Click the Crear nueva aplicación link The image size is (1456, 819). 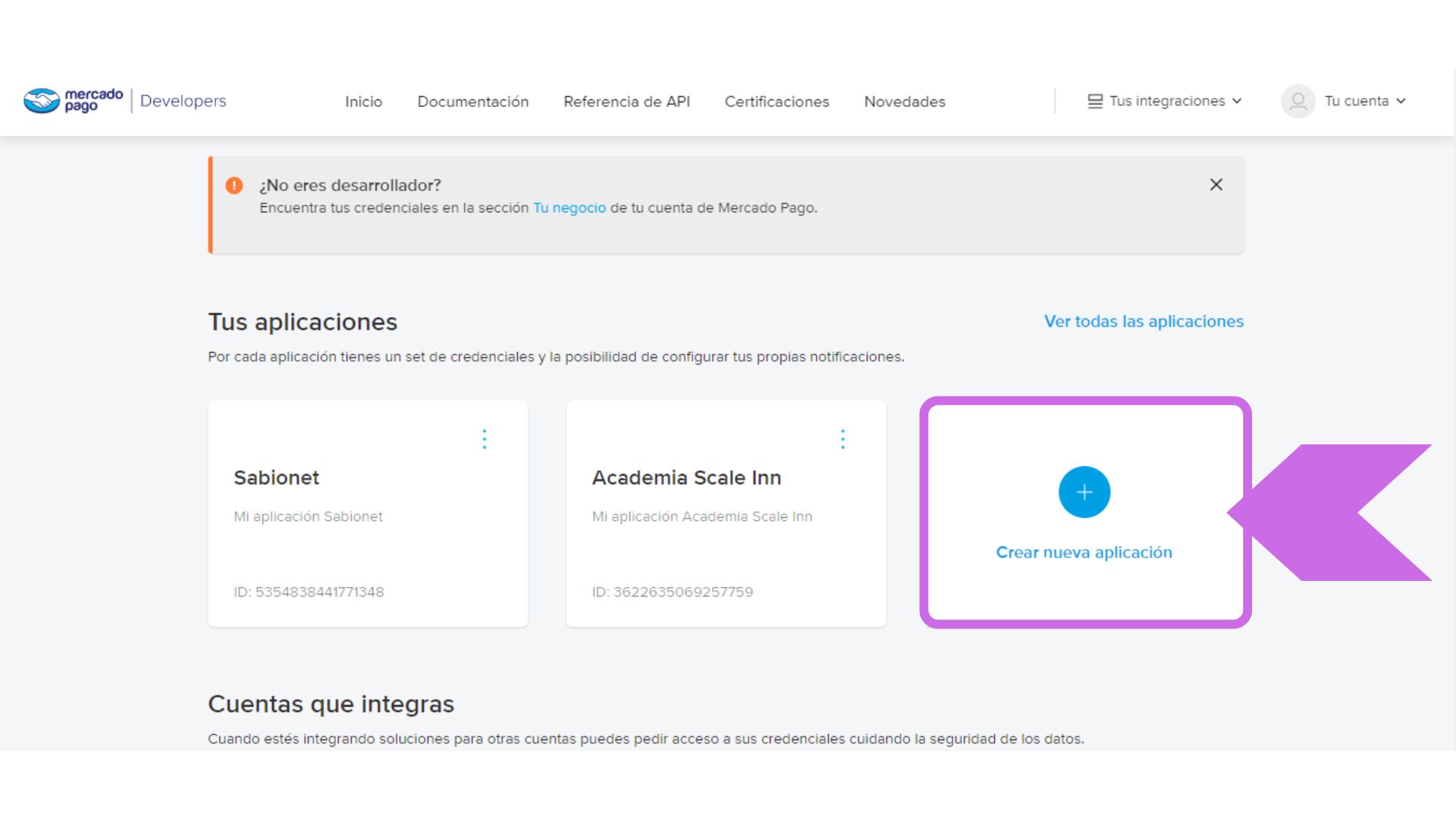click(1084, 553)
